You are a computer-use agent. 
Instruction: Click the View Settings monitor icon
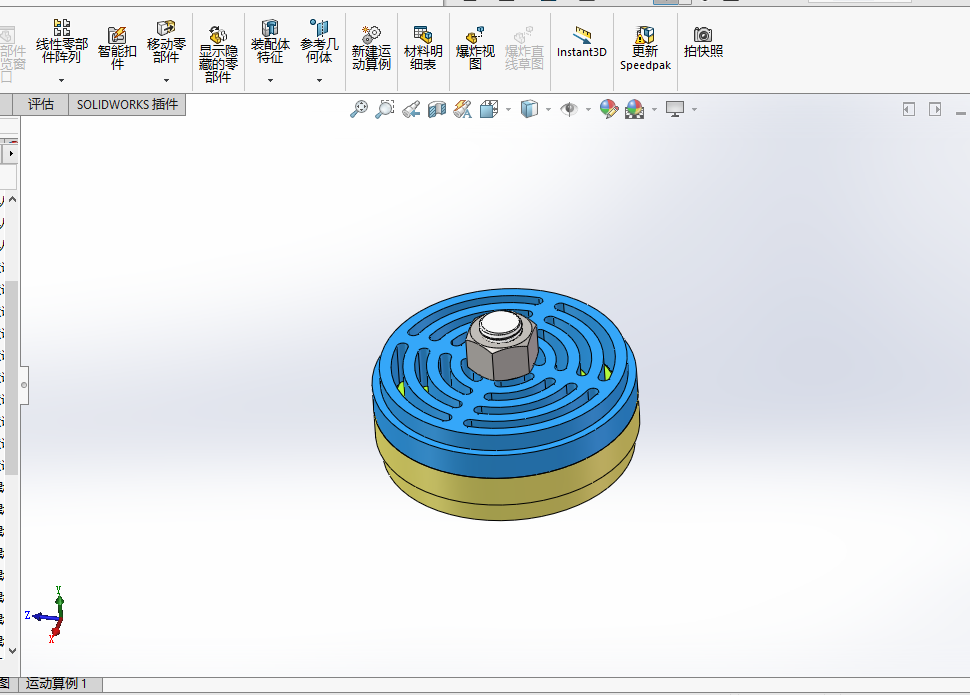[675, 110]
